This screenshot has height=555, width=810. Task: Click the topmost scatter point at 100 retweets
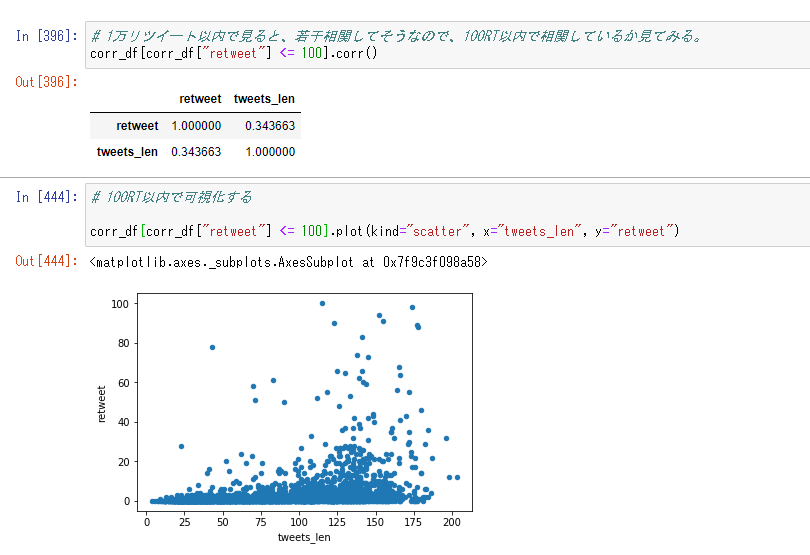322,303
